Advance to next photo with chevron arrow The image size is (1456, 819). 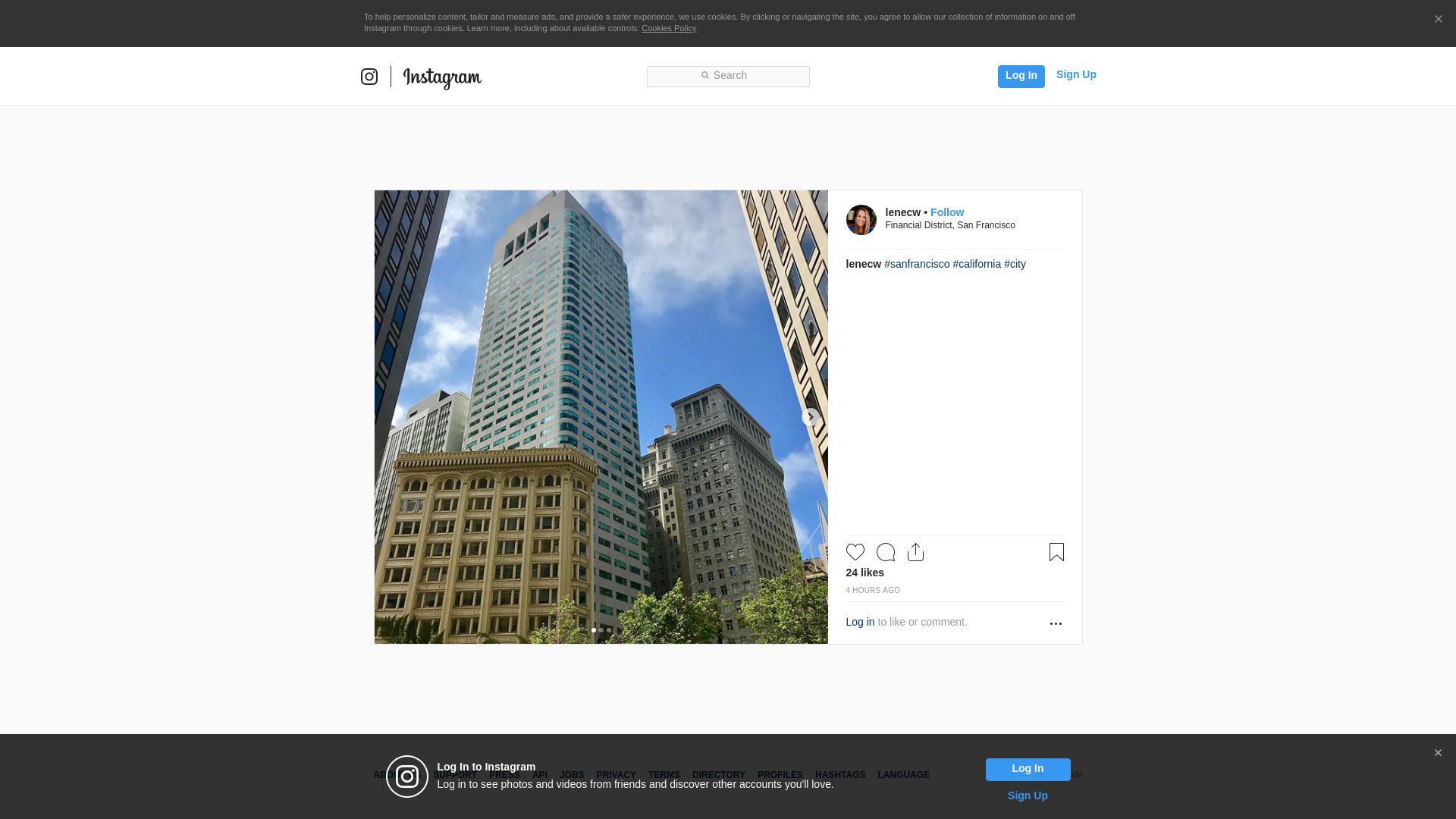tap(810, 417)
